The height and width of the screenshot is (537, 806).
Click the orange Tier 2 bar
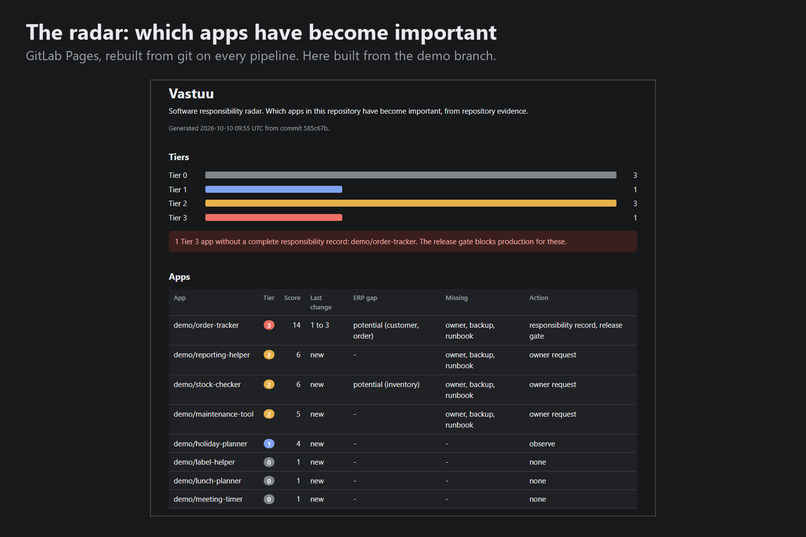411,203
